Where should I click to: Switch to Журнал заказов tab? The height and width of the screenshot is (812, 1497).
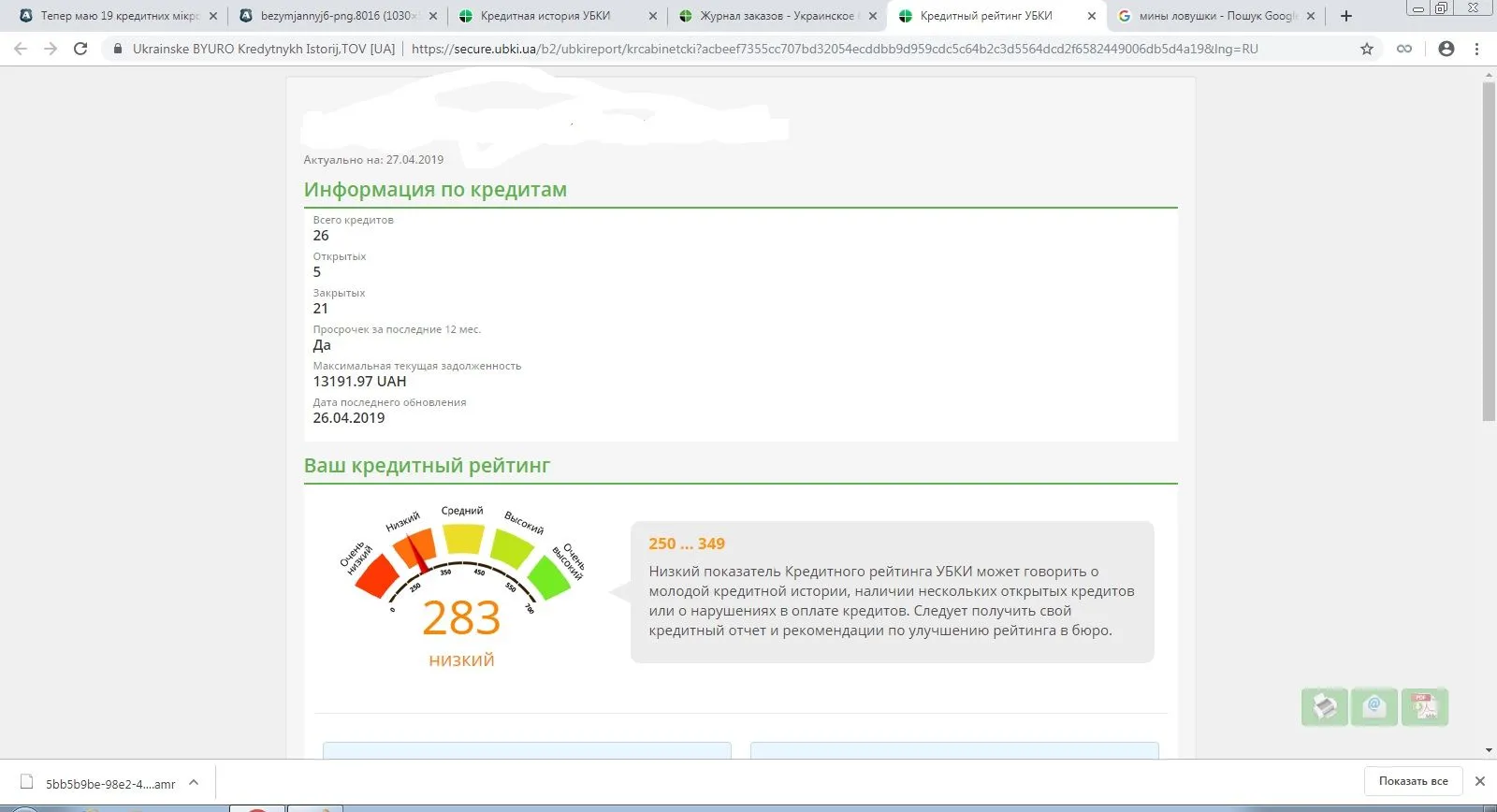click(776, 16)
